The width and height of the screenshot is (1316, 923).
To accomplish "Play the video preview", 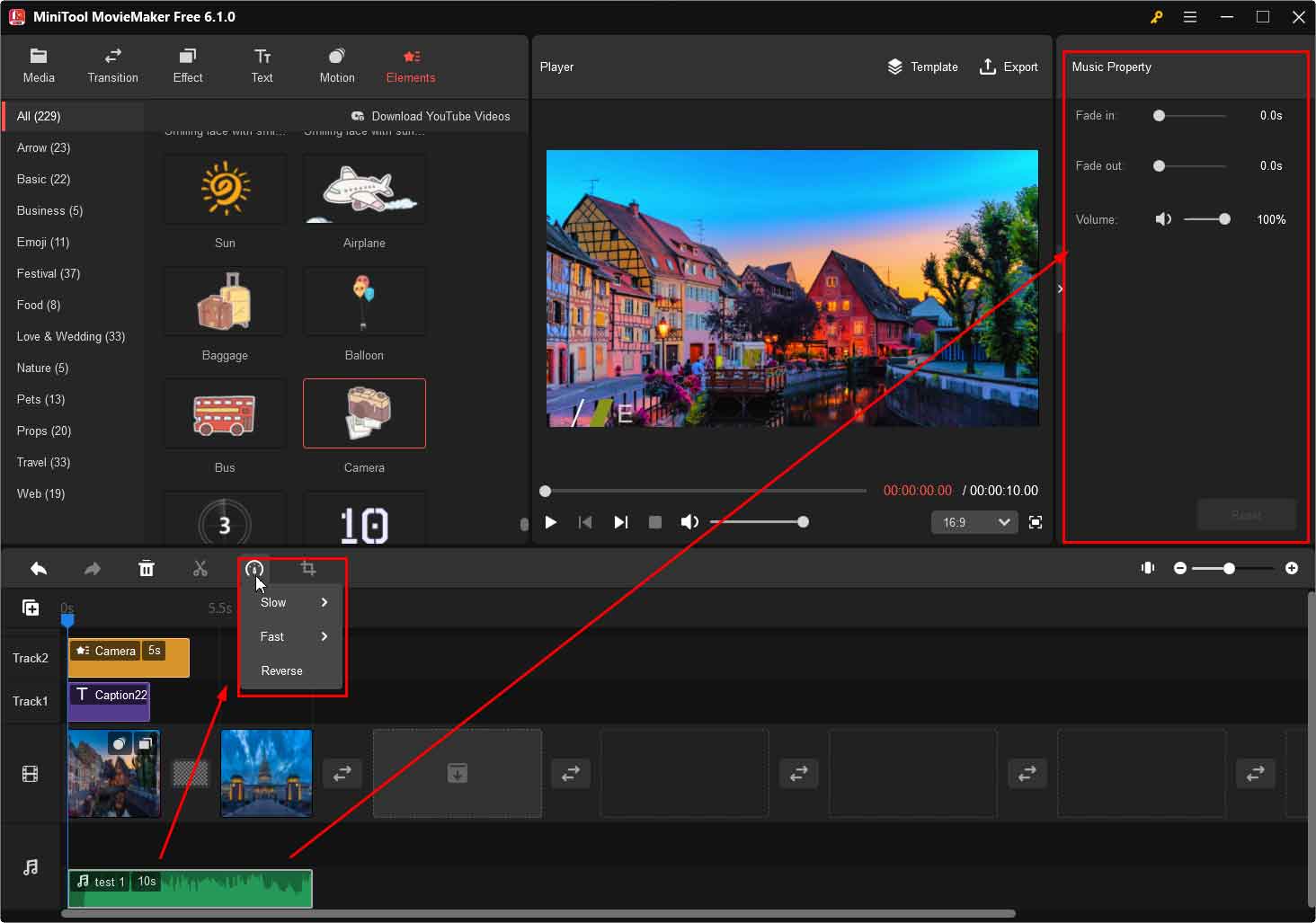I will tap(551, 522).
